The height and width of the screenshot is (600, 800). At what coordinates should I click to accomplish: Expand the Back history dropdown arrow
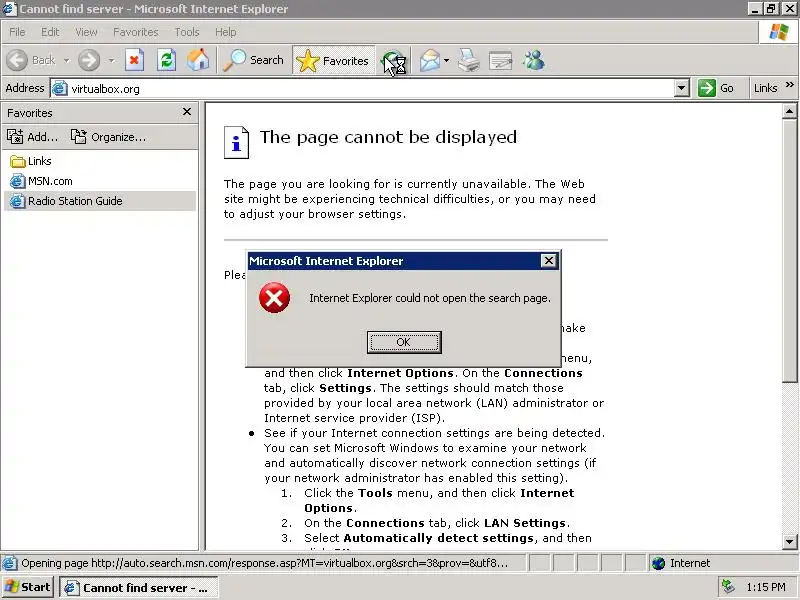pos(66,61)
